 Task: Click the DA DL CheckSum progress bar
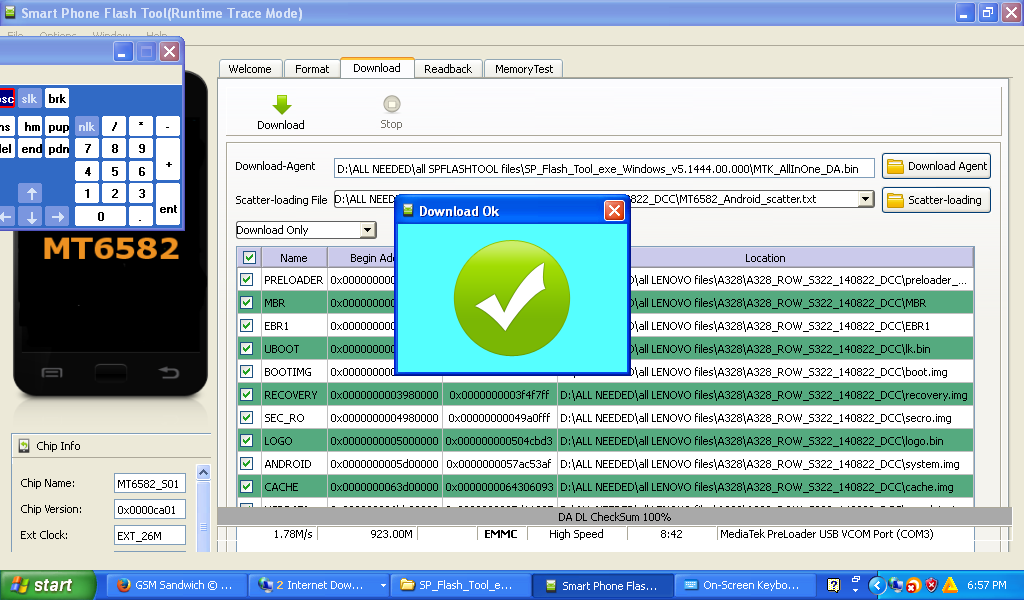pyautogui.click(x=614, y=516)
